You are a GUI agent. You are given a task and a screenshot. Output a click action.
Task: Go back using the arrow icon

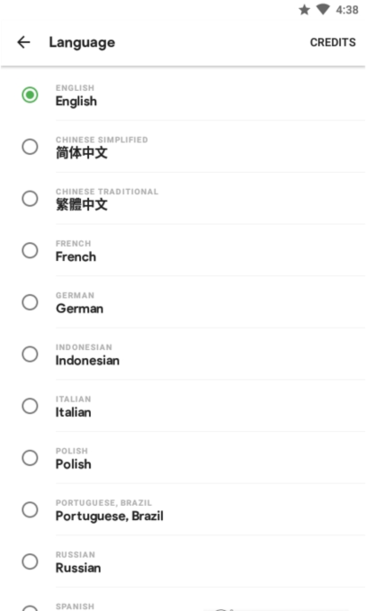(24, 42)
